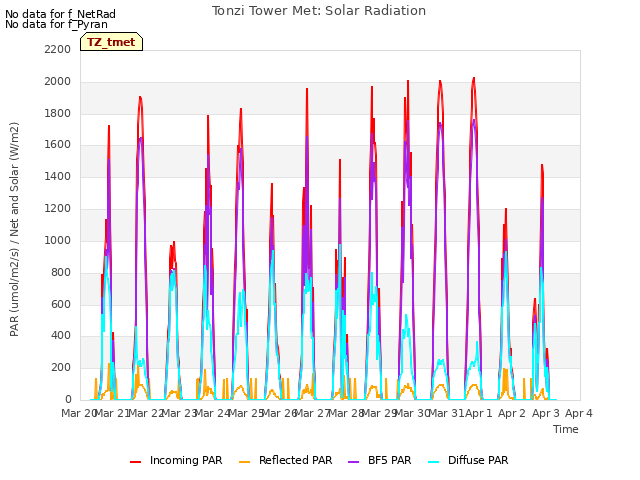Image resolution: width=640 pixels, height=480 pixels.
Task: Click the 400 y-axis tick label
Action: tap(61, 336)
